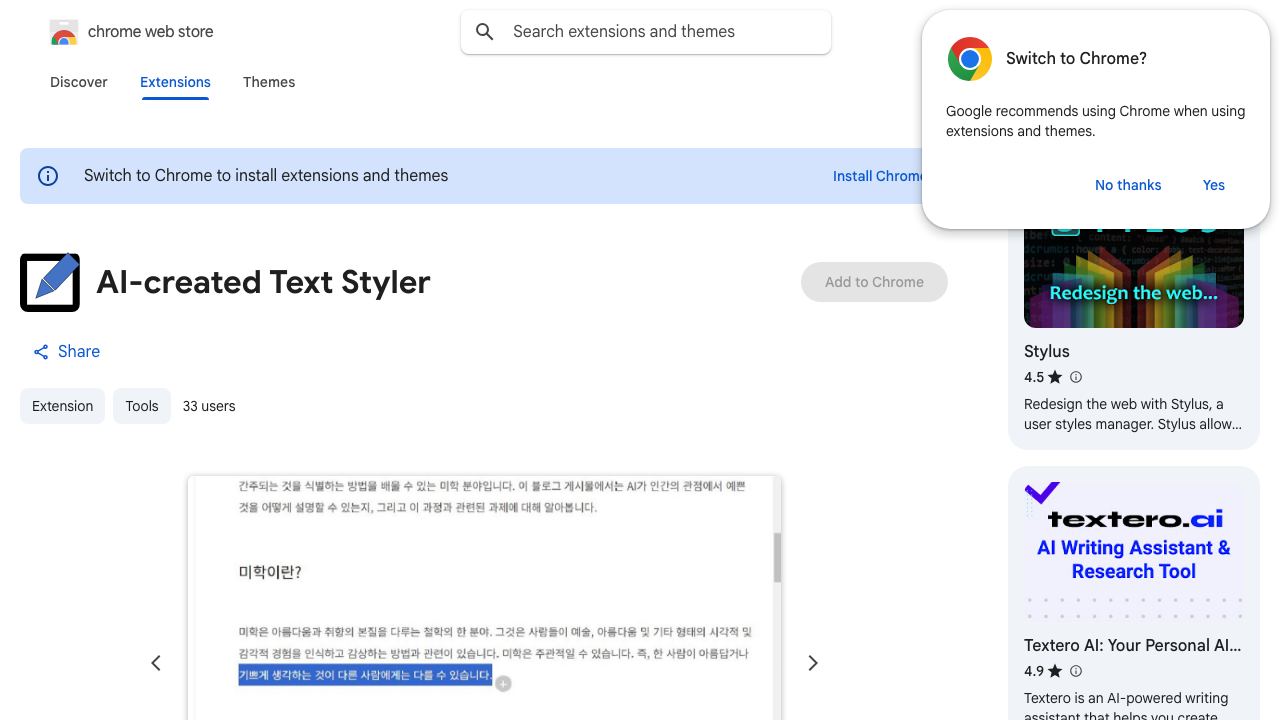This screenshot has width=1280, height=720.
Task: Click the Add to Chrome button
Action: pyautogui.click(x=874, y=282)
